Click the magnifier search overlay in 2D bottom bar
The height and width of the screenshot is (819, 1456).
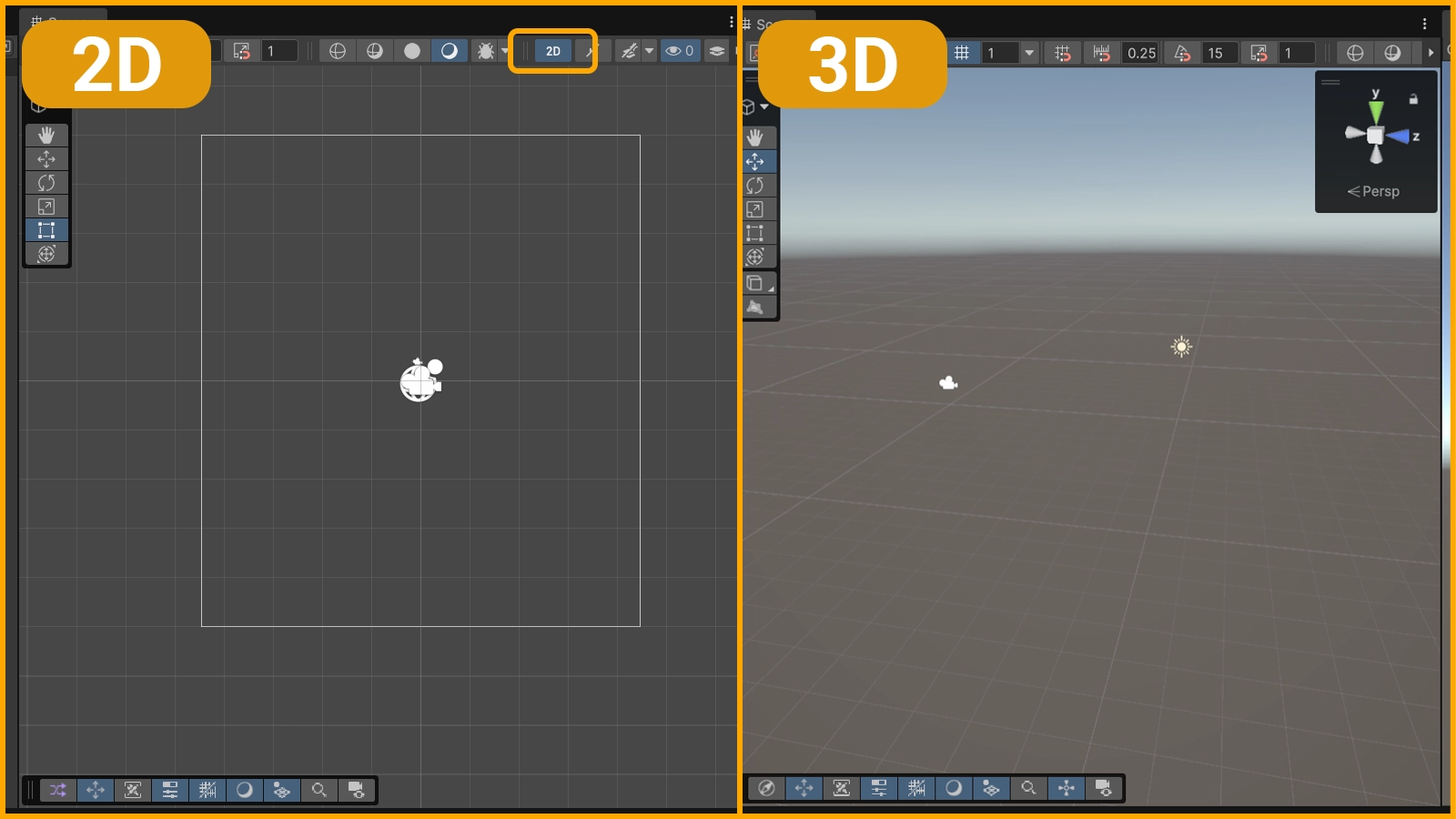coord(319,790)
